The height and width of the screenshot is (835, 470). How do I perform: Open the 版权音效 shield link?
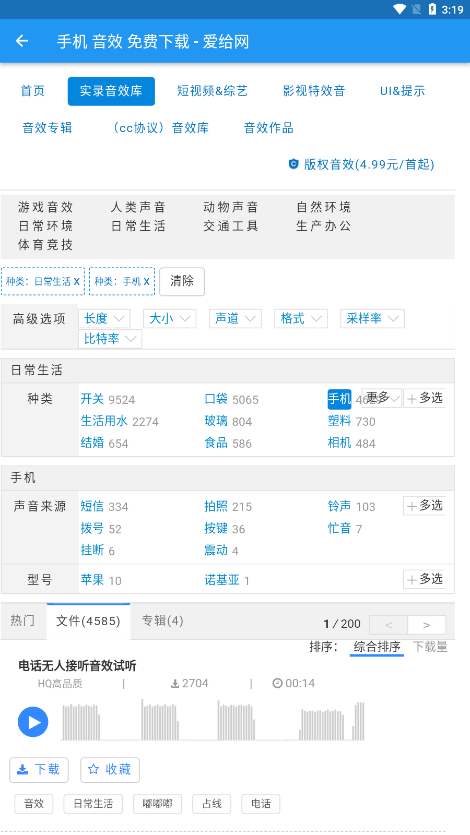361,164
